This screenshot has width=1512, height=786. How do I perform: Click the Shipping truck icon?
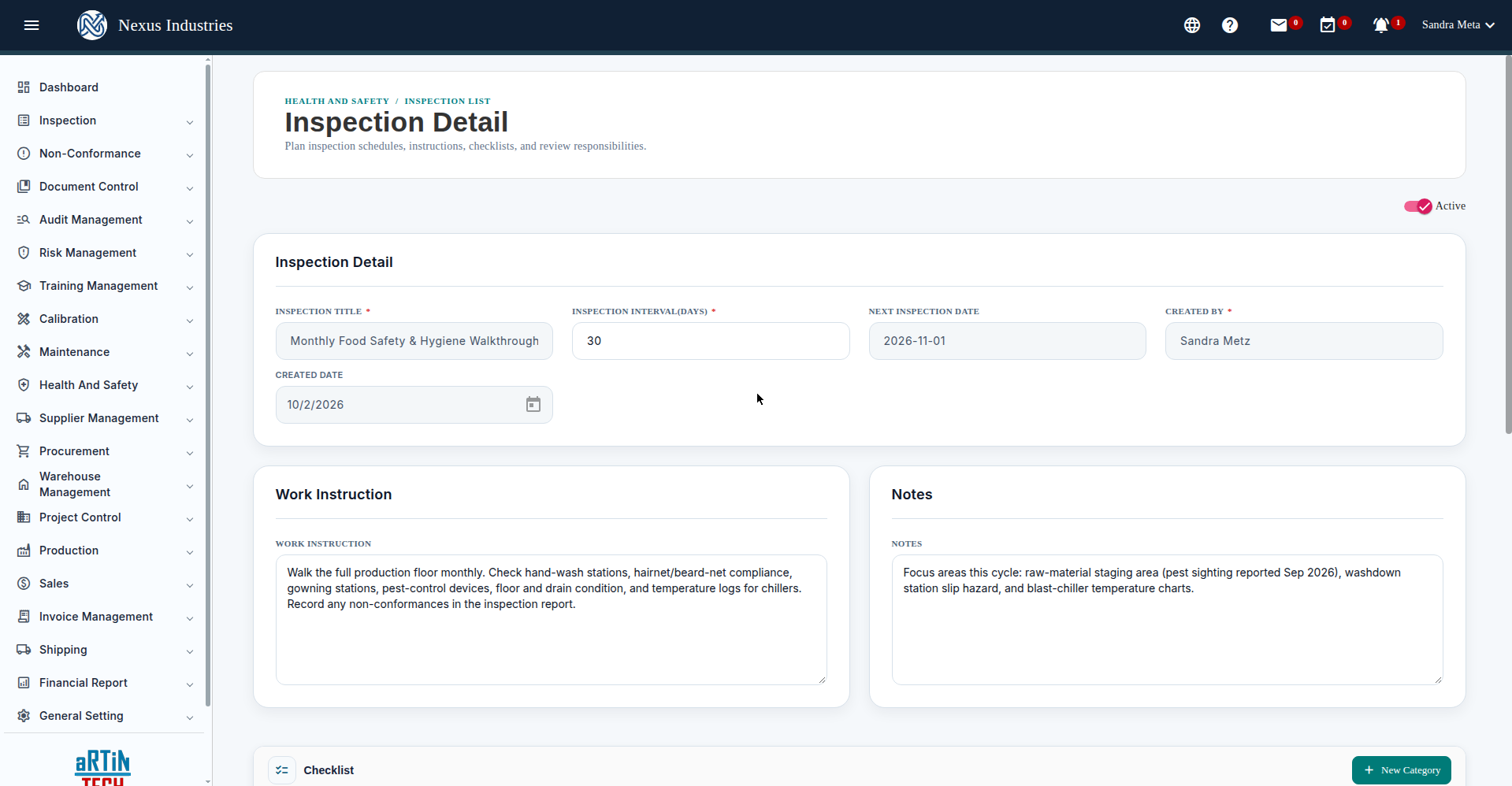tap(24, 650)
